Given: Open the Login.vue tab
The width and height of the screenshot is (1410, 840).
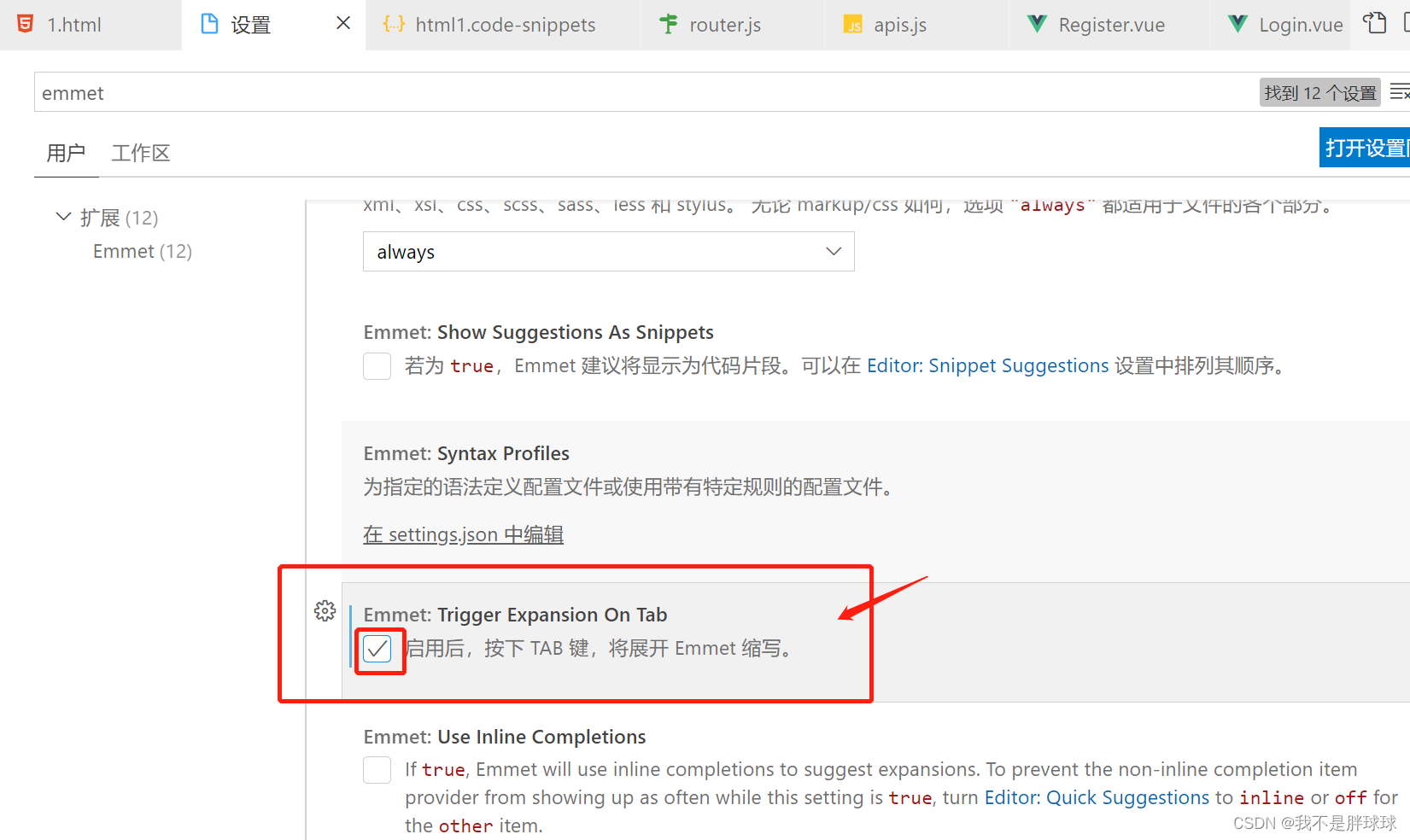Looking at the screenshot, I should click(x=1281, y=25).
